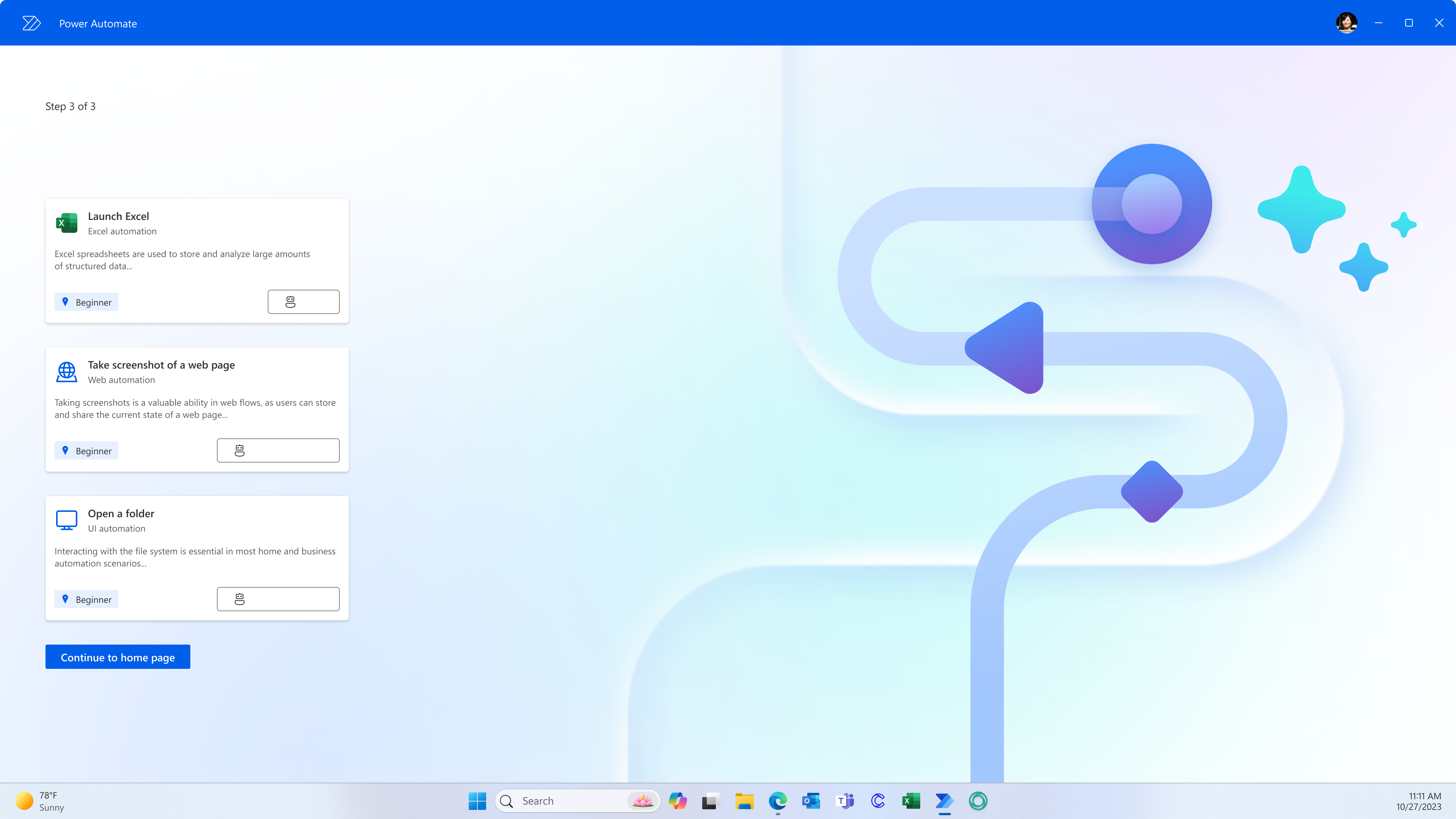Open the Sunny weather widget

pos(39,801)
